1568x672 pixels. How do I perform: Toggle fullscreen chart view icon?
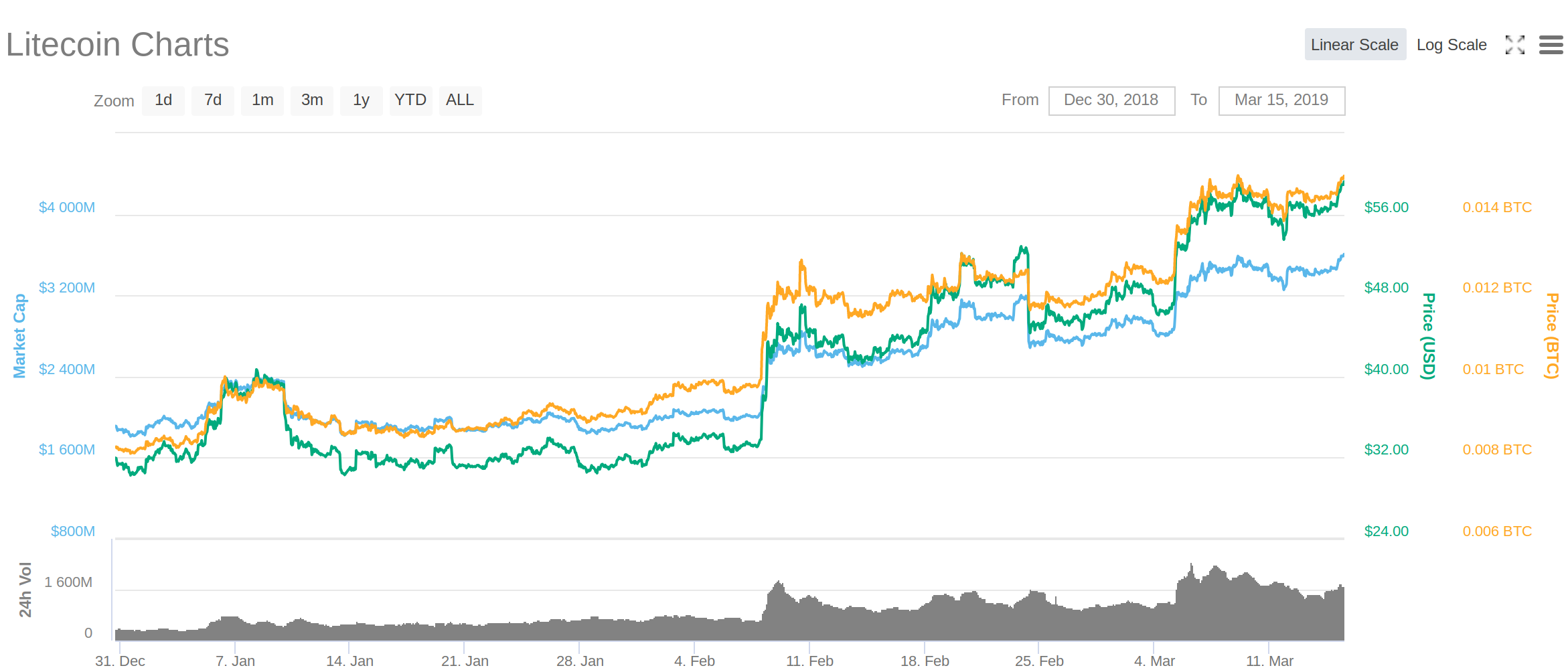pyautogui.click(x=1514, y=45)
